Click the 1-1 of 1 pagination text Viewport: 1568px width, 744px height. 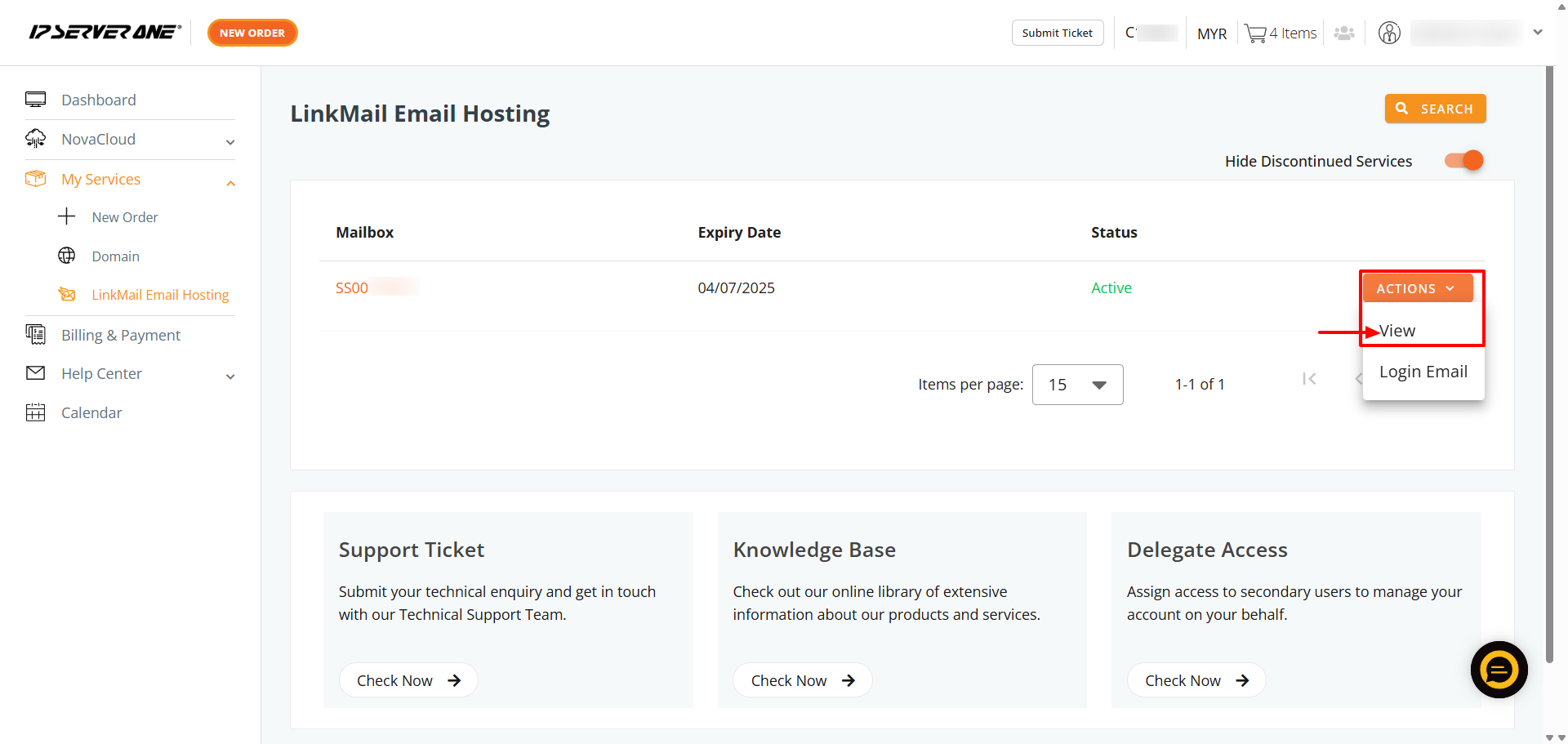tap(1200, 384)
